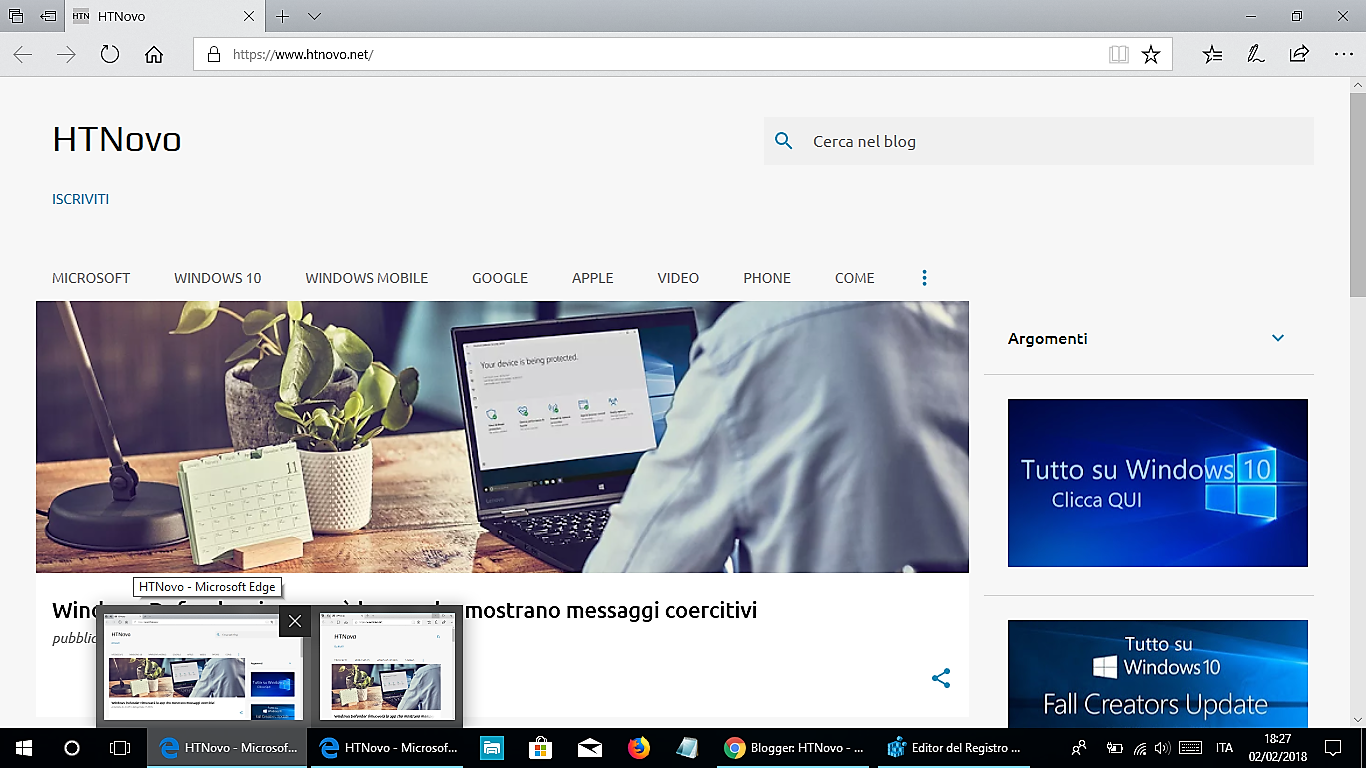The image size is (1366, 768).
Task: Open Reading view book icon
Action: coord(1119,54)
